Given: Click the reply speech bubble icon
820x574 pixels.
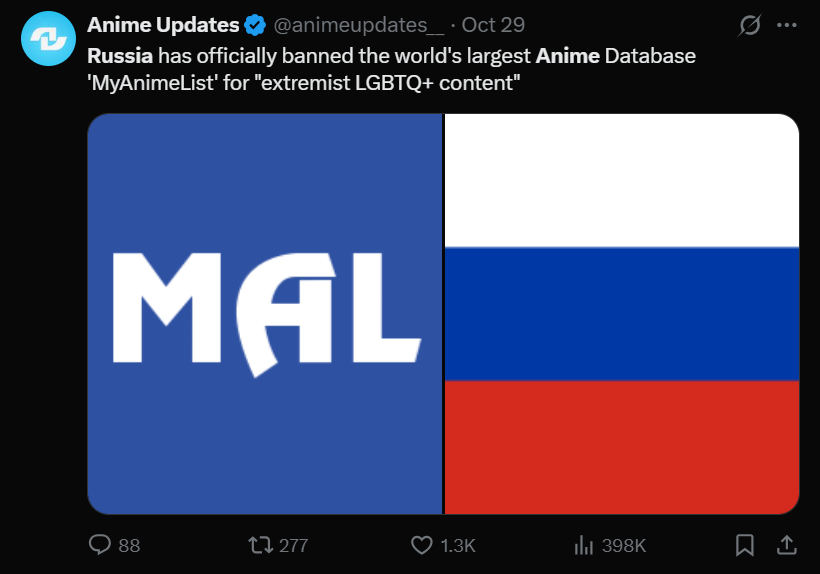Looking at the screenshot, I should click(x=100, y=545).
